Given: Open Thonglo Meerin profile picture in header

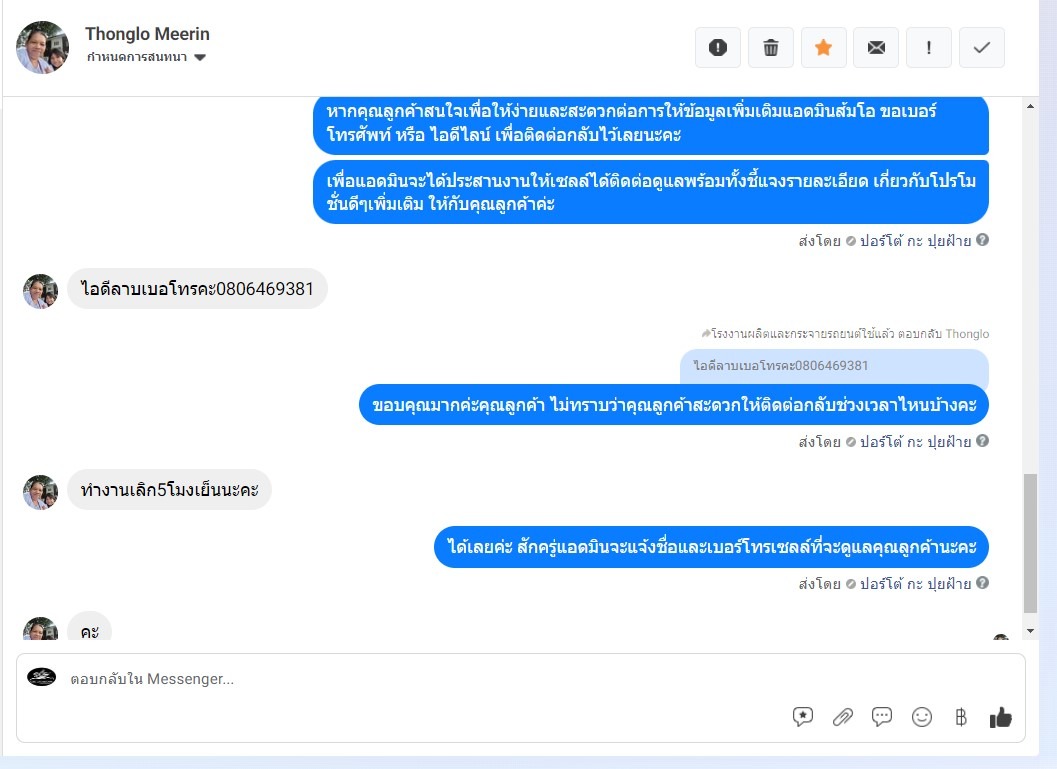Looking at the screenshot, I should [x=42, y=47].
